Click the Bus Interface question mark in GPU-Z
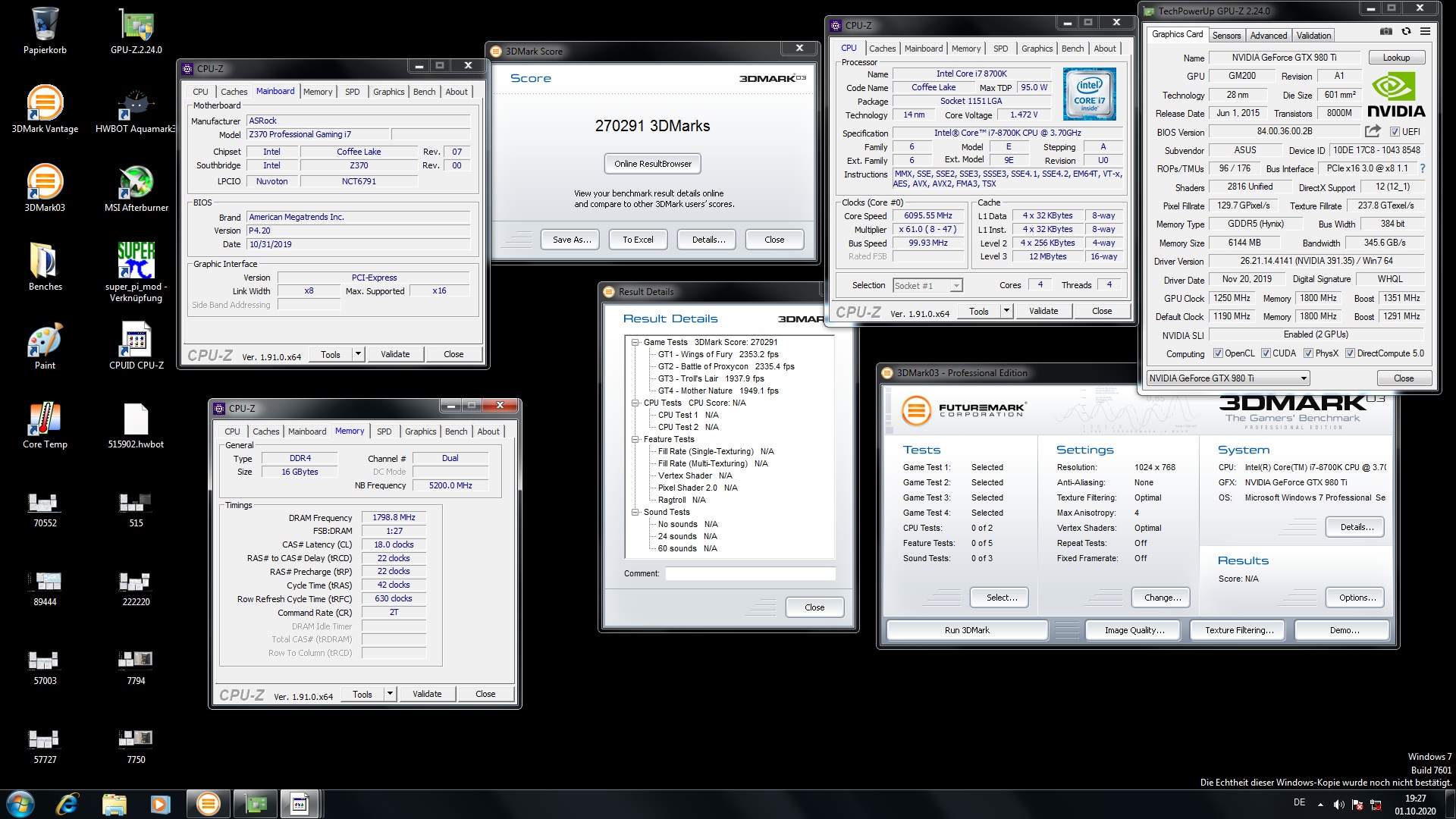 point(1422,168)
